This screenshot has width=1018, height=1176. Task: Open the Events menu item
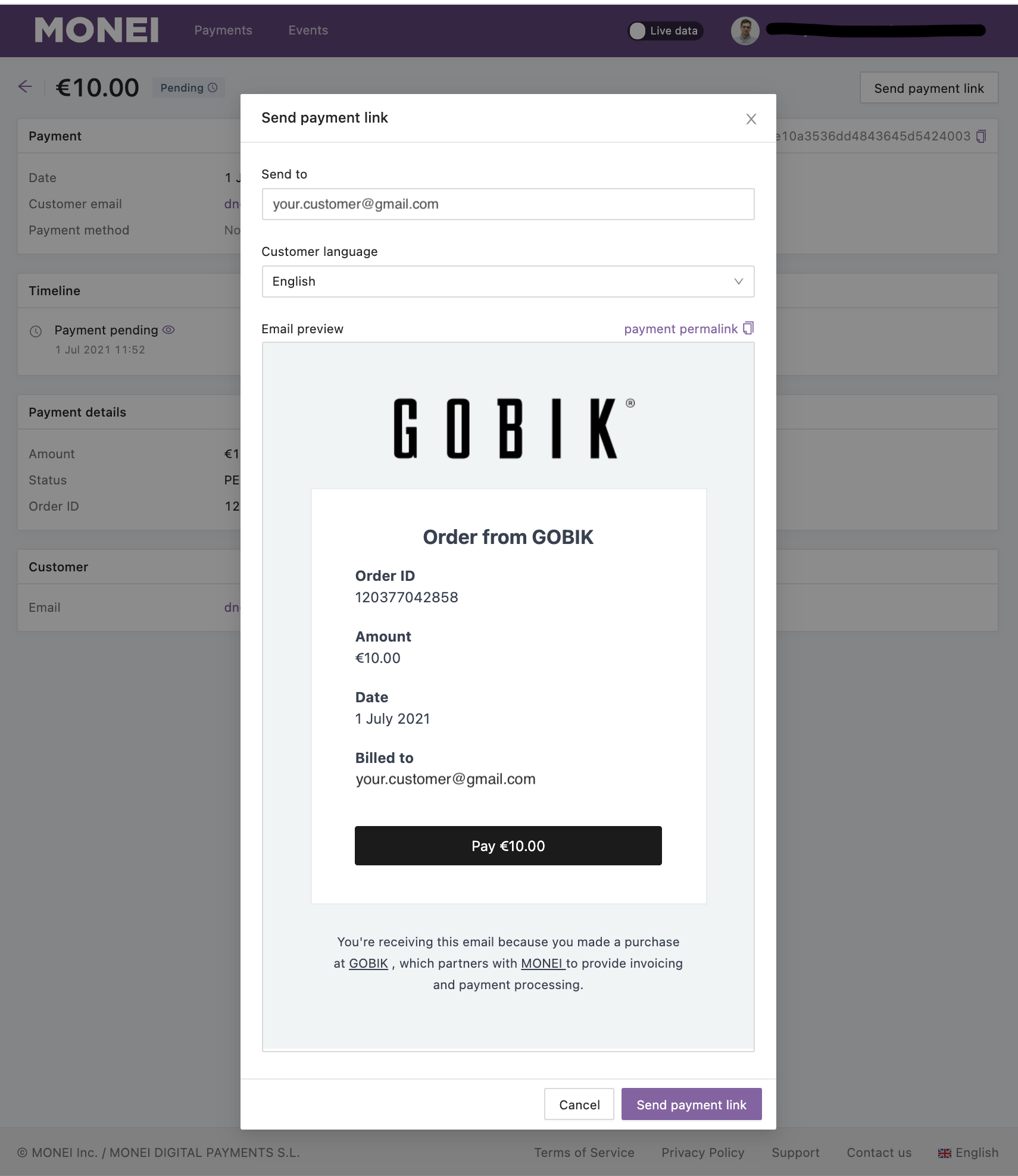308,30
